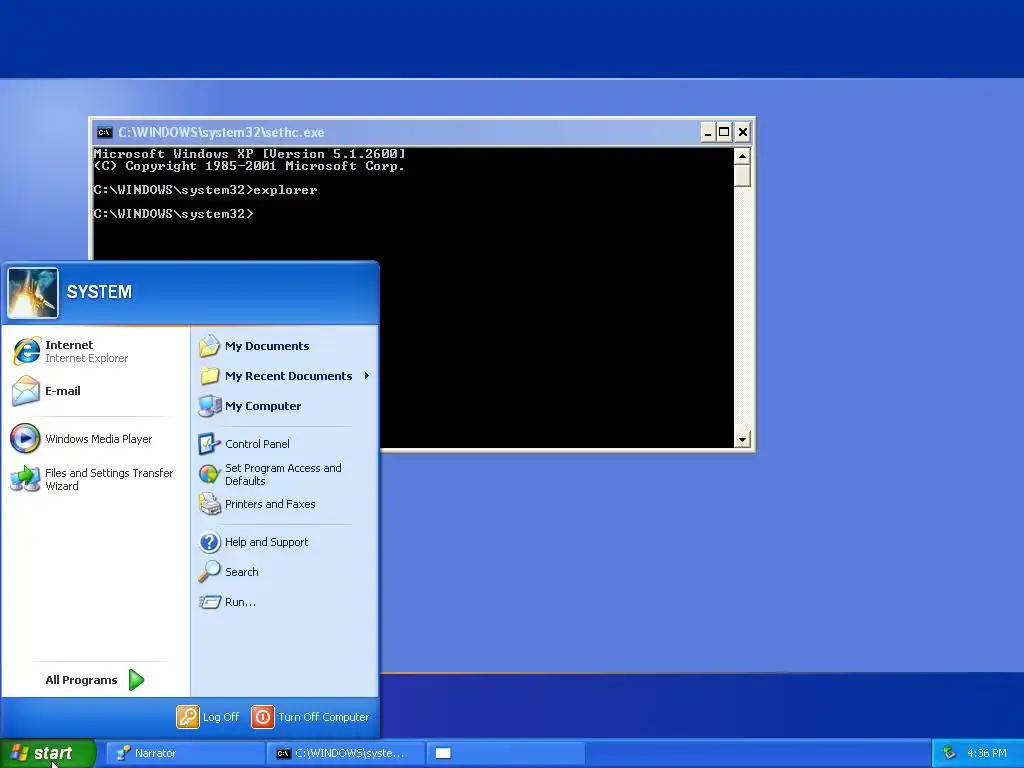Image resolution: width=1024 pixels, height=768 pixels.
Task: Open Help and Support question icon
Action: 210,542
